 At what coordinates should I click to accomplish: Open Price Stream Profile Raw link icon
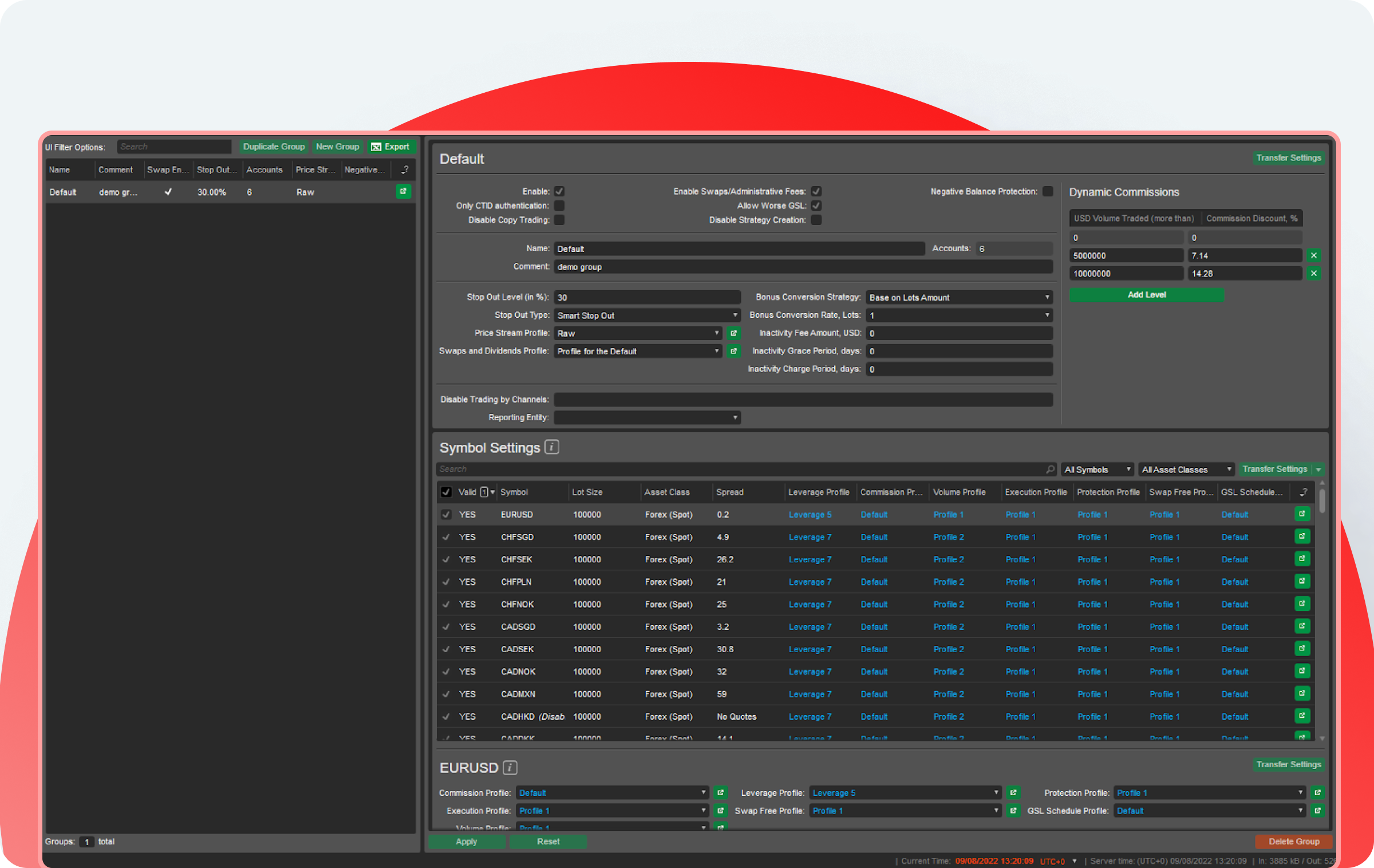tap(733, 333)
